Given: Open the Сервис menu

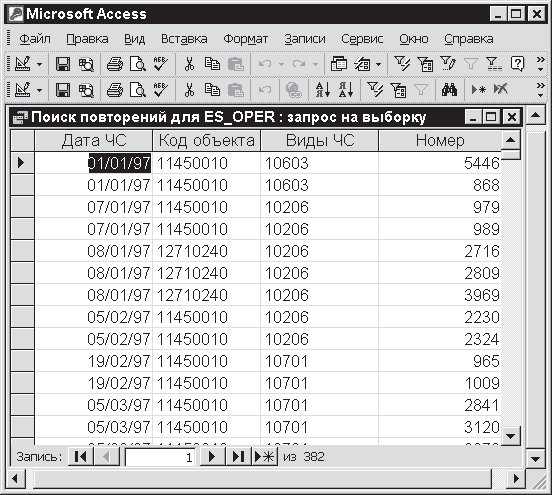Looking at the screenshot, I should click(362, 38).
